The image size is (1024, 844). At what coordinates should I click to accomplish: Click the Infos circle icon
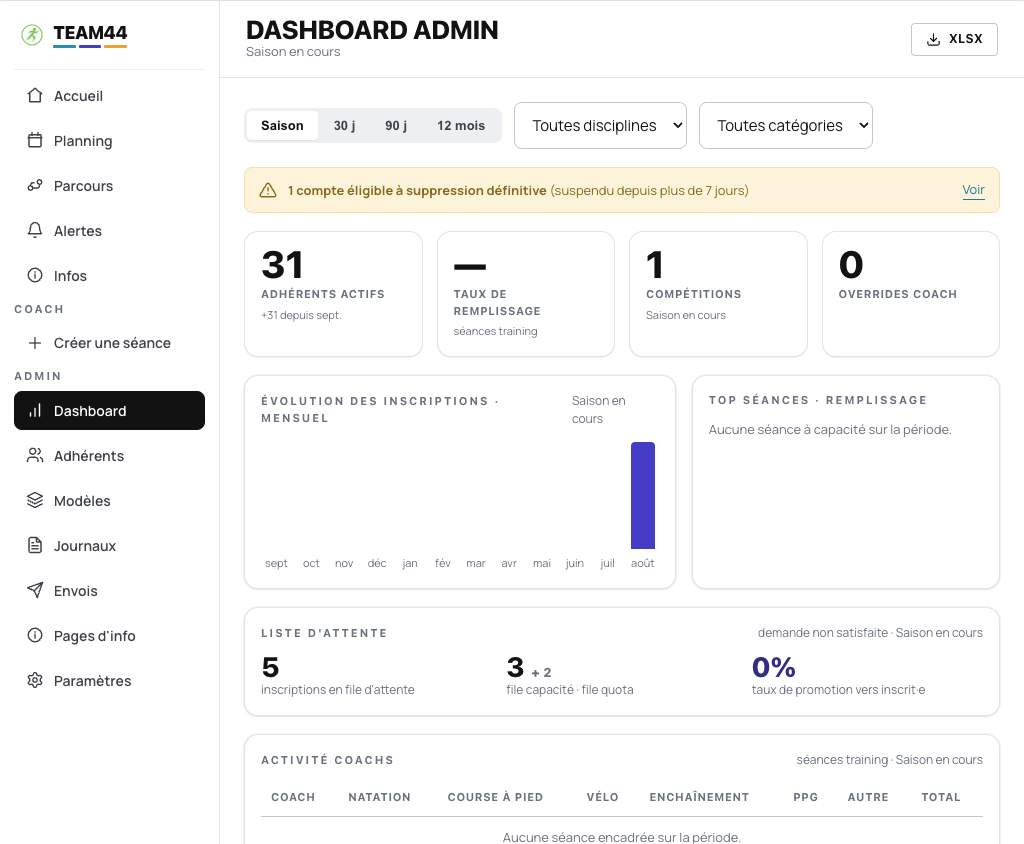click(x=35, y=276)
